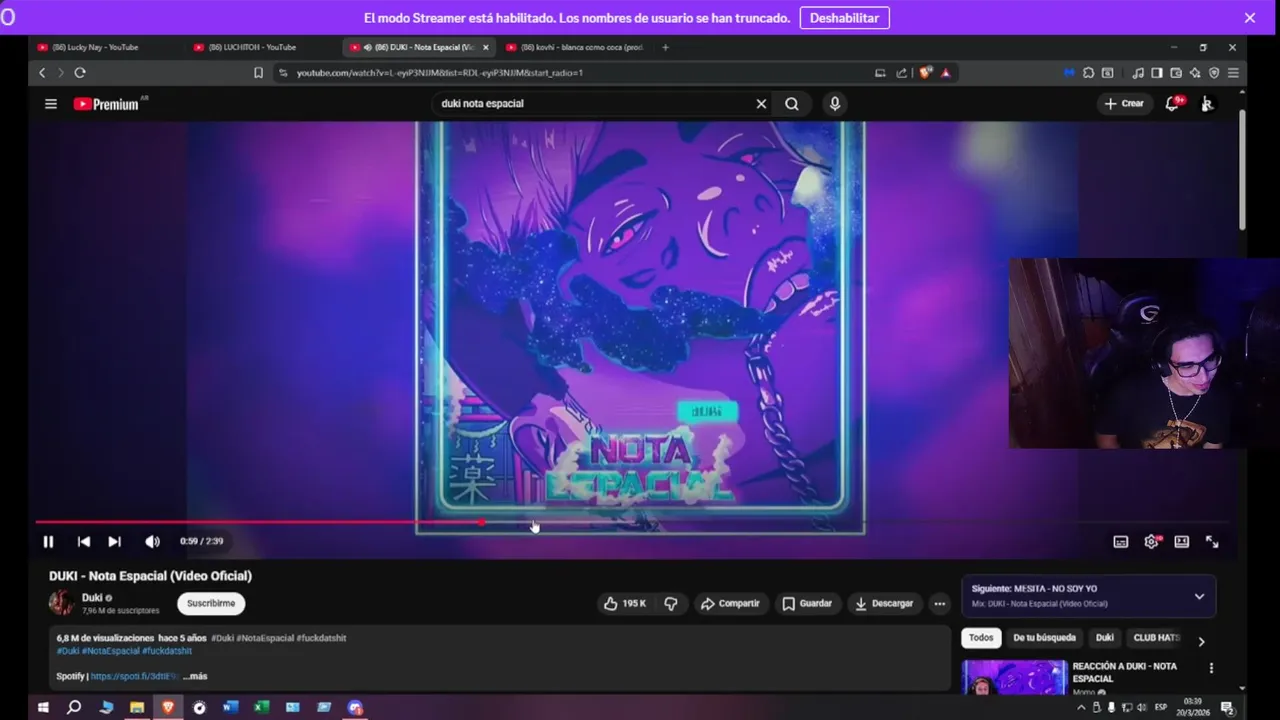Like the video with 195 K thumbs up

tap(625, 603)
